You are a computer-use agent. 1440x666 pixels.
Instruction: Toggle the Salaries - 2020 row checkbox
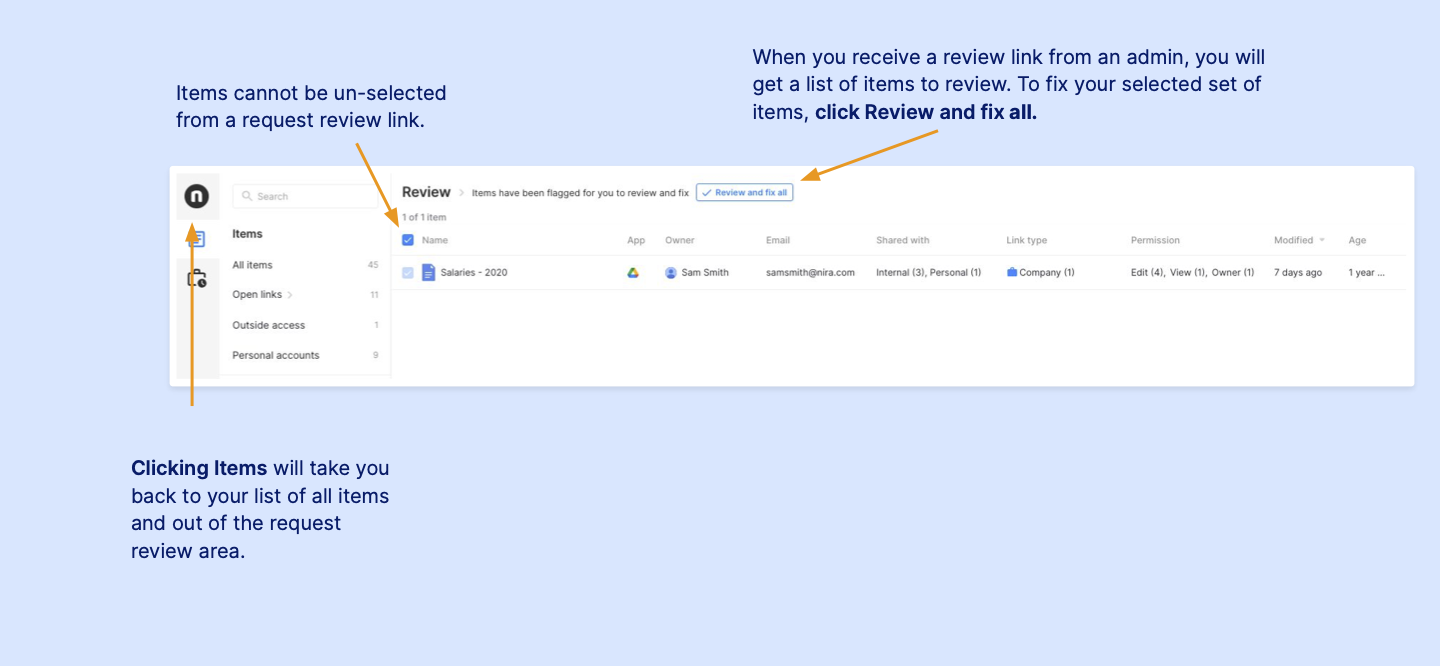tap(408, 272)
